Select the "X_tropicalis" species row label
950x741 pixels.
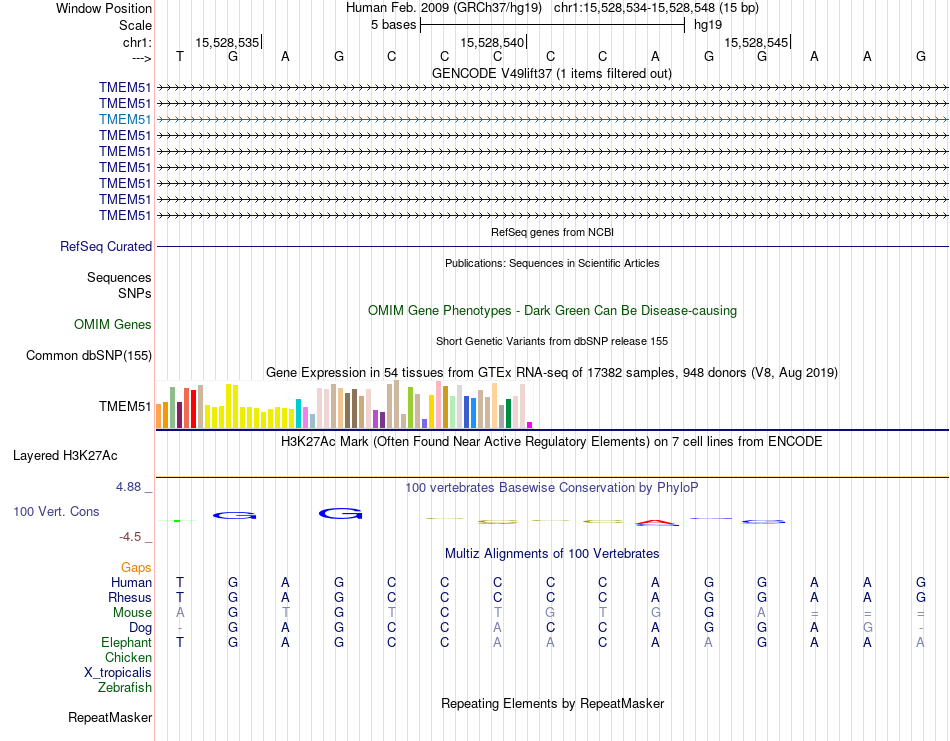click(118, 673)
